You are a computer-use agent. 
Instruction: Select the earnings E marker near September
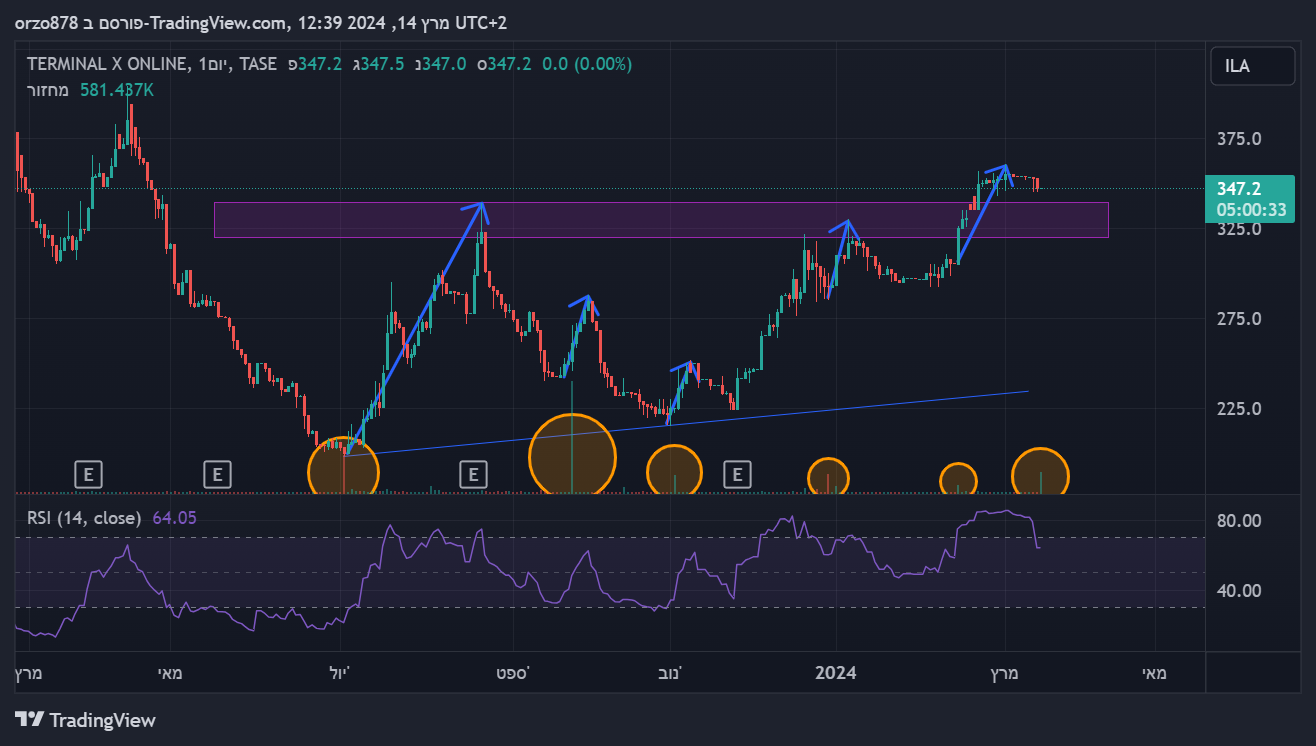tap(473, 474)
